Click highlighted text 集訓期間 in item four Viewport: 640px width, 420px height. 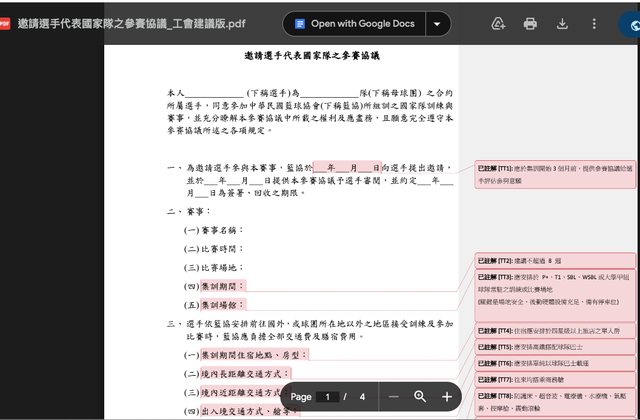point(222,286)
